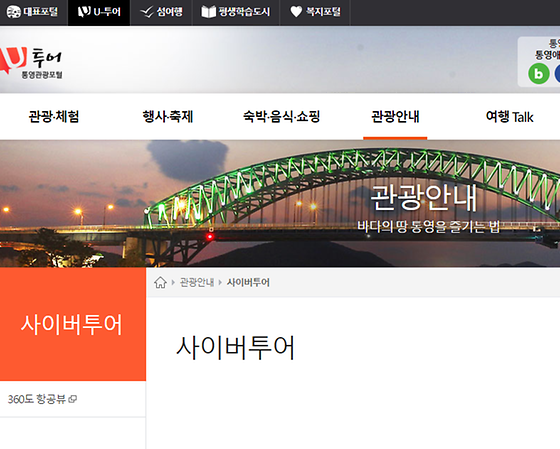
Task: Open the 섬여행 portal link
Action: coord(161,12)
